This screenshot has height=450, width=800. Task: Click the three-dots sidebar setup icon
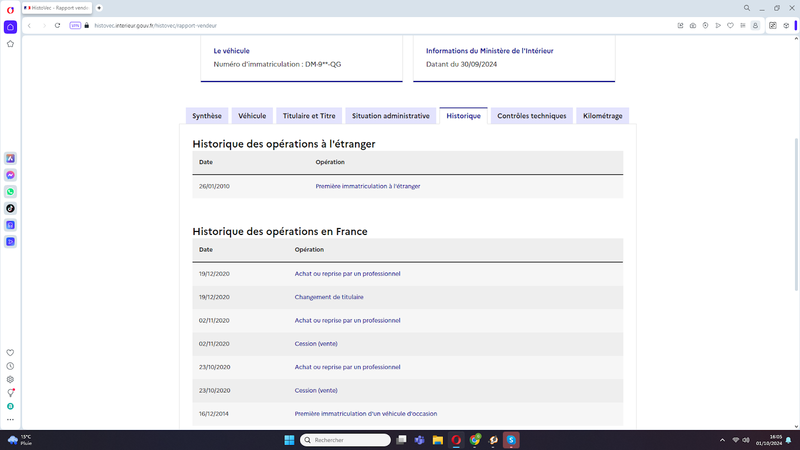click(x=10, y=419)
